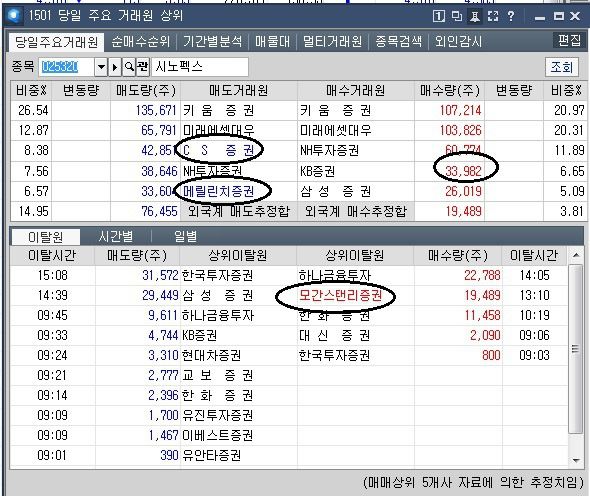Click the app logo icon in title bar

pyautogui.click(x=14, y=15)
